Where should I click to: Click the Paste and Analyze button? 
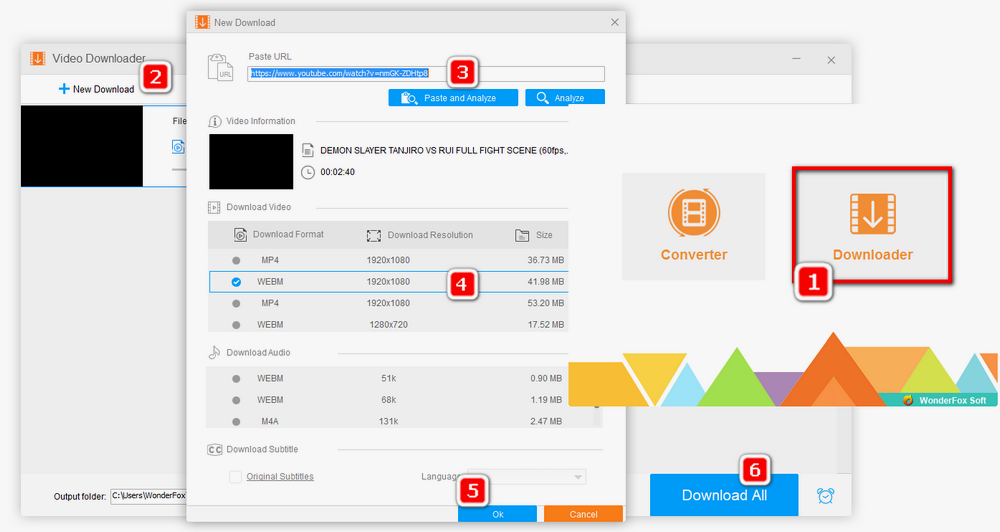pos(453,98)
